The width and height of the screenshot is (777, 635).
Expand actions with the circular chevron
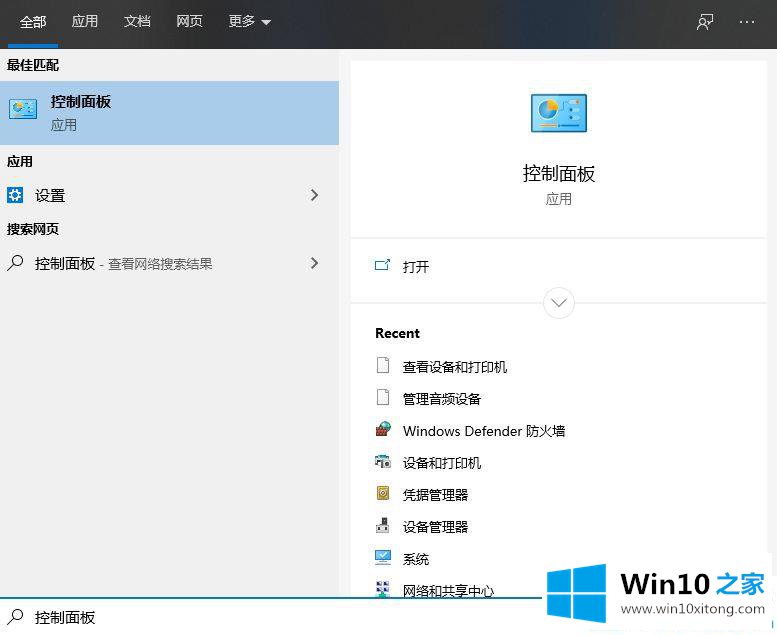click(x=558, y=302)
